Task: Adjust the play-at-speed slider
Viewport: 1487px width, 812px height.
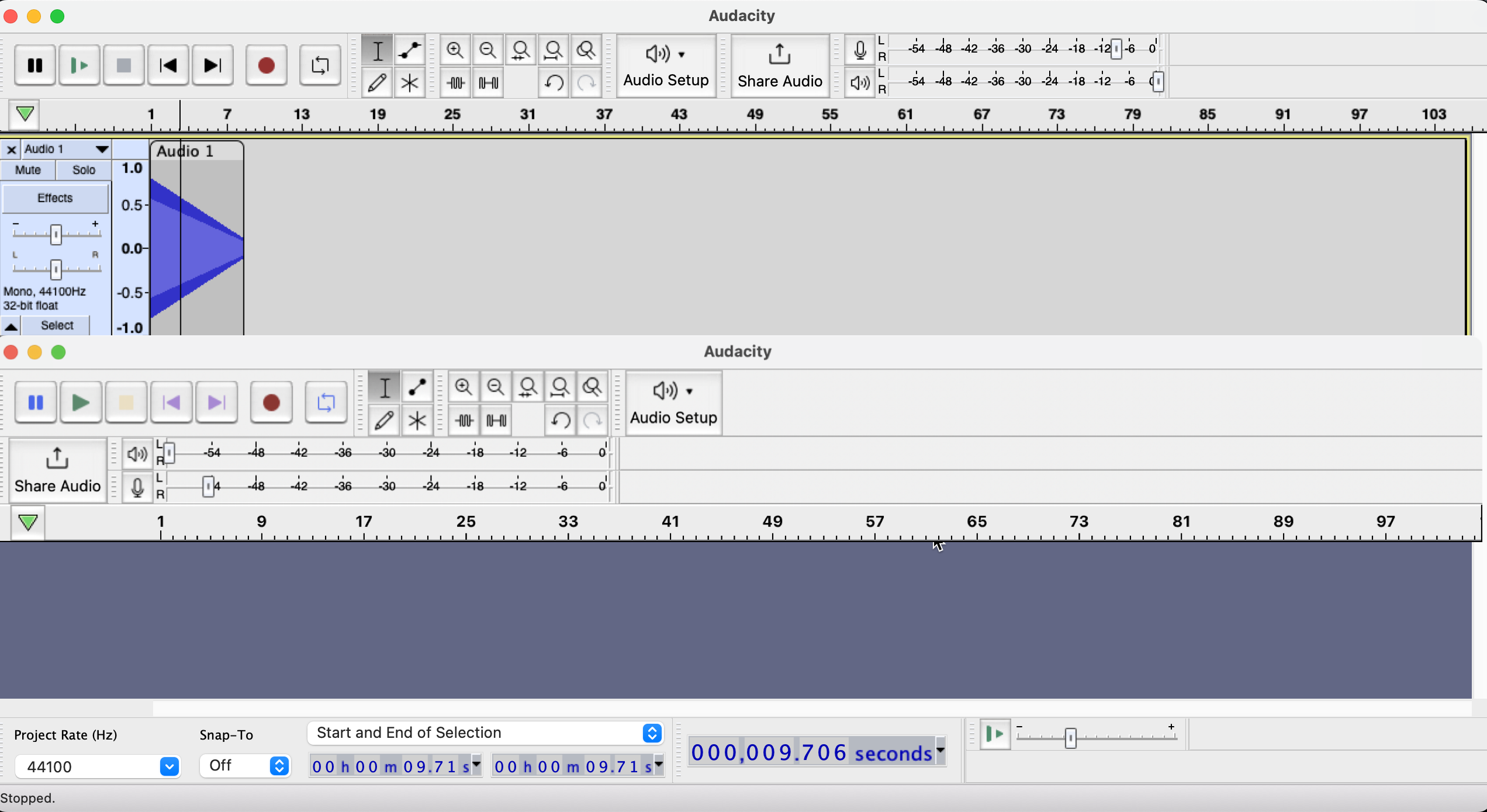Action: [1070, 737]
